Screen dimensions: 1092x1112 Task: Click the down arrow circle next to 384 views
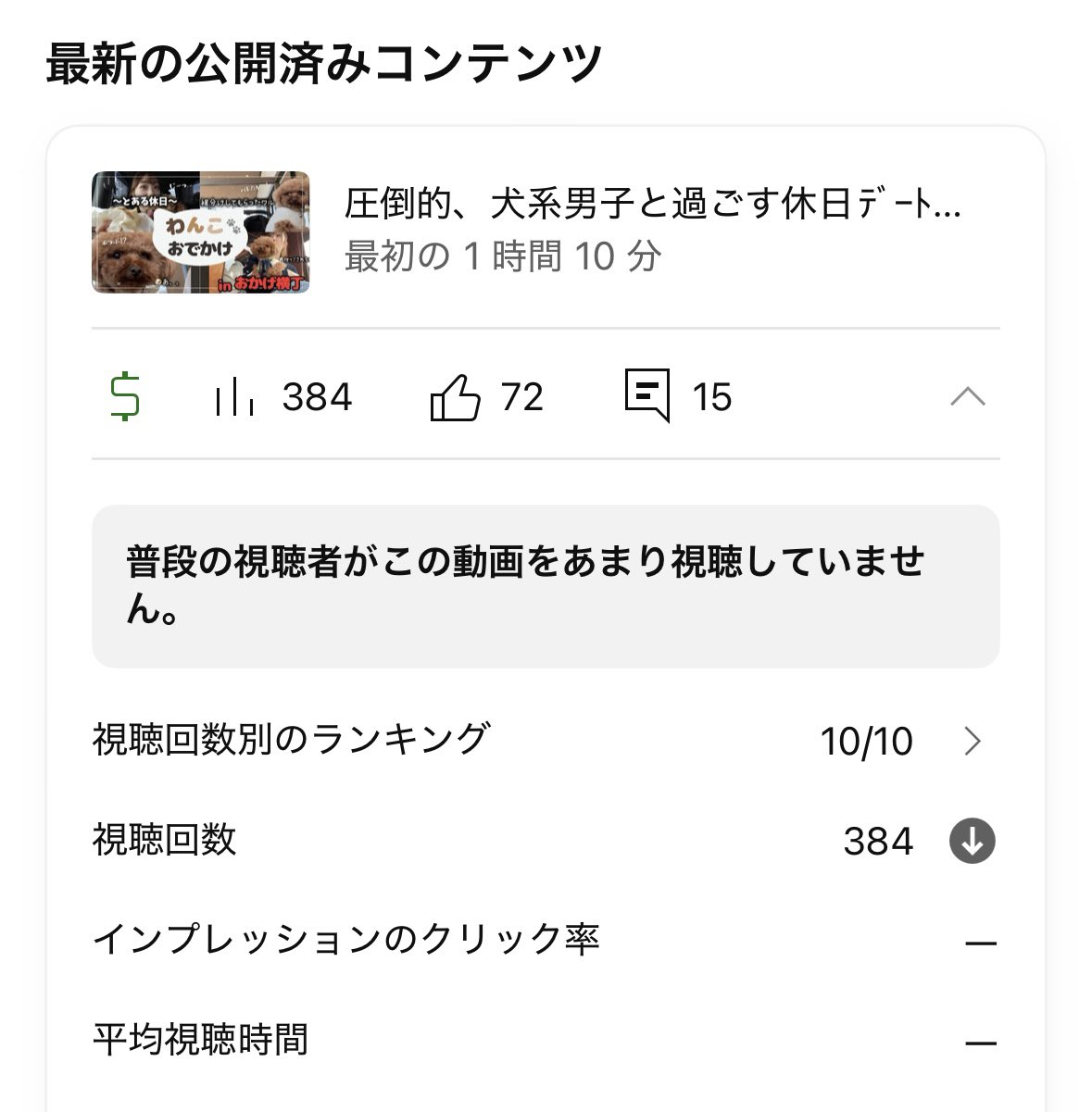point(972,841)
